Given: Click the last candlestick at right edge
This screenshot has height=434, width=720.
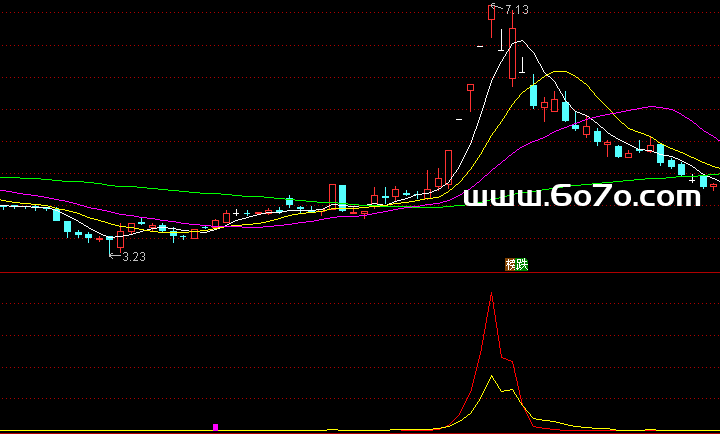Looking at the screenshot, I should pos(714,185).
